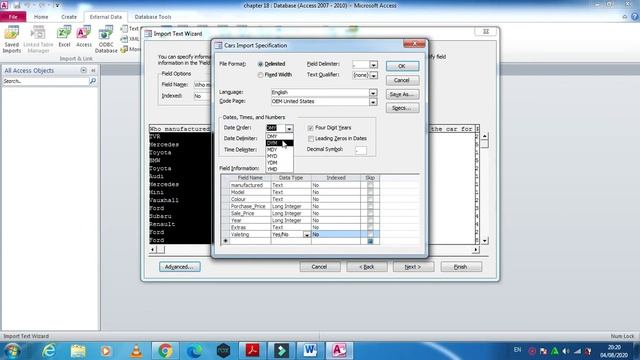Open the Language dropdown
Viewport: 640px width, 360px height.
pos(373,93)
